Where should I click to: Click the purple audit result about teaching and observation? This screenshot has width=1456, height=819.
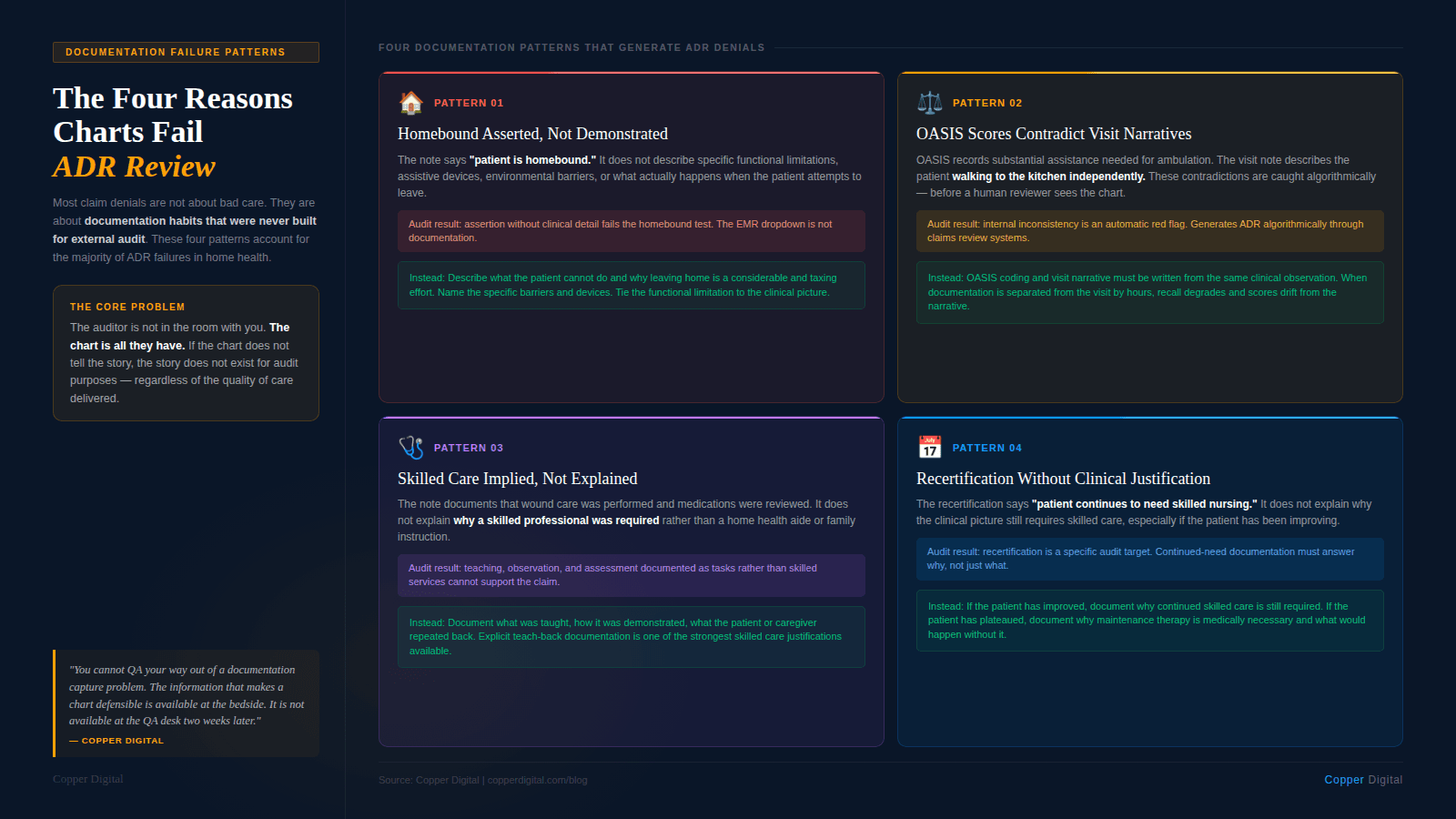click(632, 575)
